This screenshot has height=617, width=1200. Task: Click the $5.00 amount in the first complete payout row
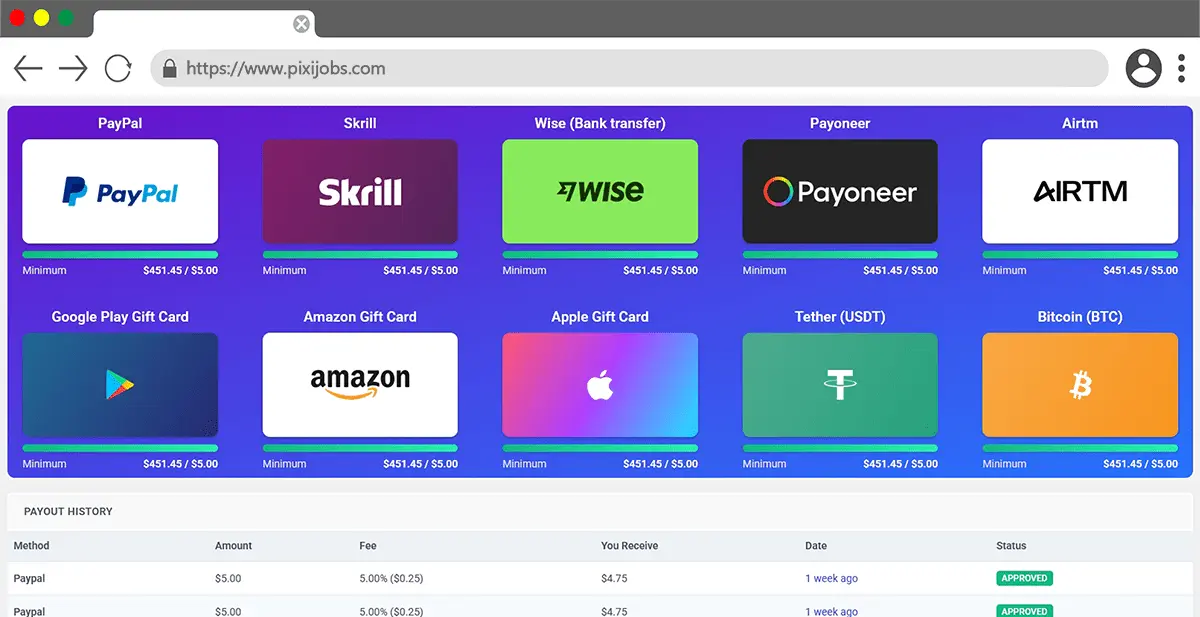point(228,579)
